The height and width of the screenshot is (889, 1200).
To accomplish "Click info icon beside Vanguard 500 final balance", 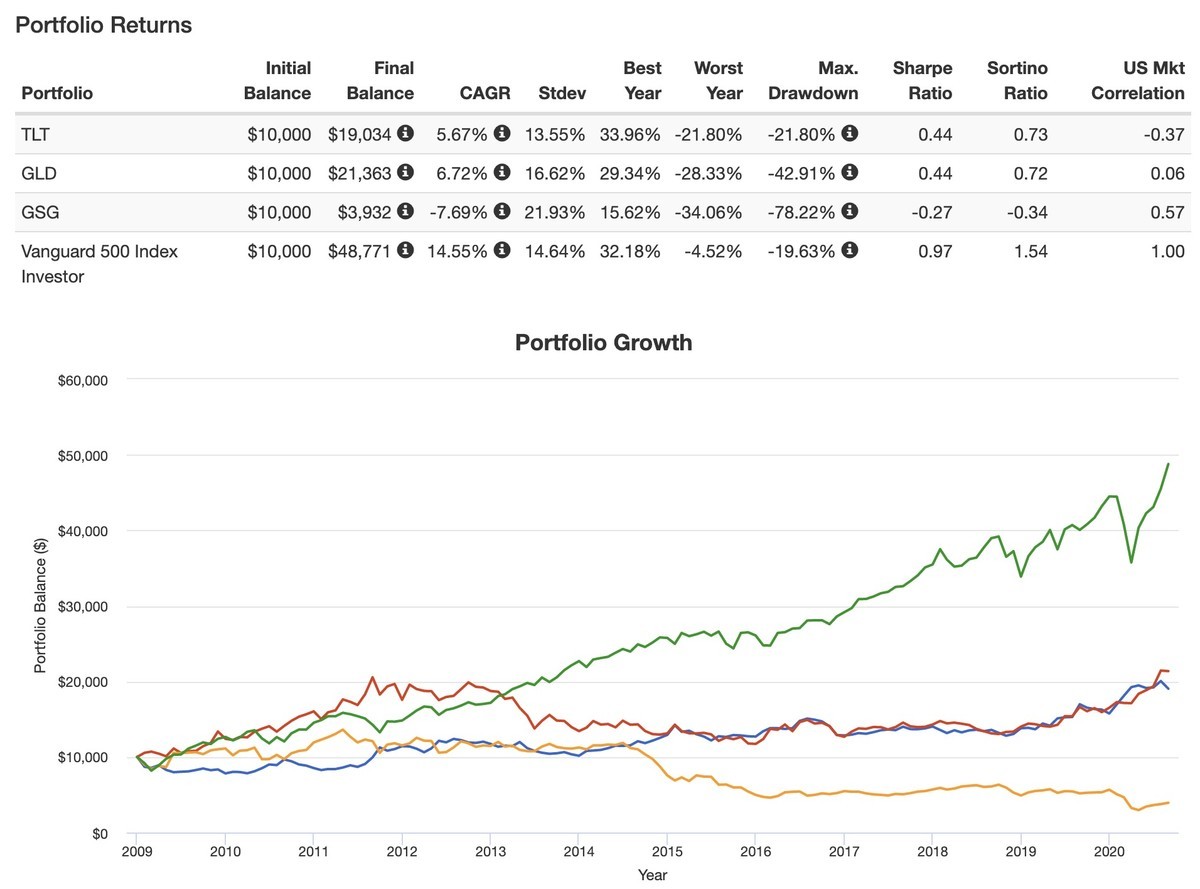I will coord(405,251).
